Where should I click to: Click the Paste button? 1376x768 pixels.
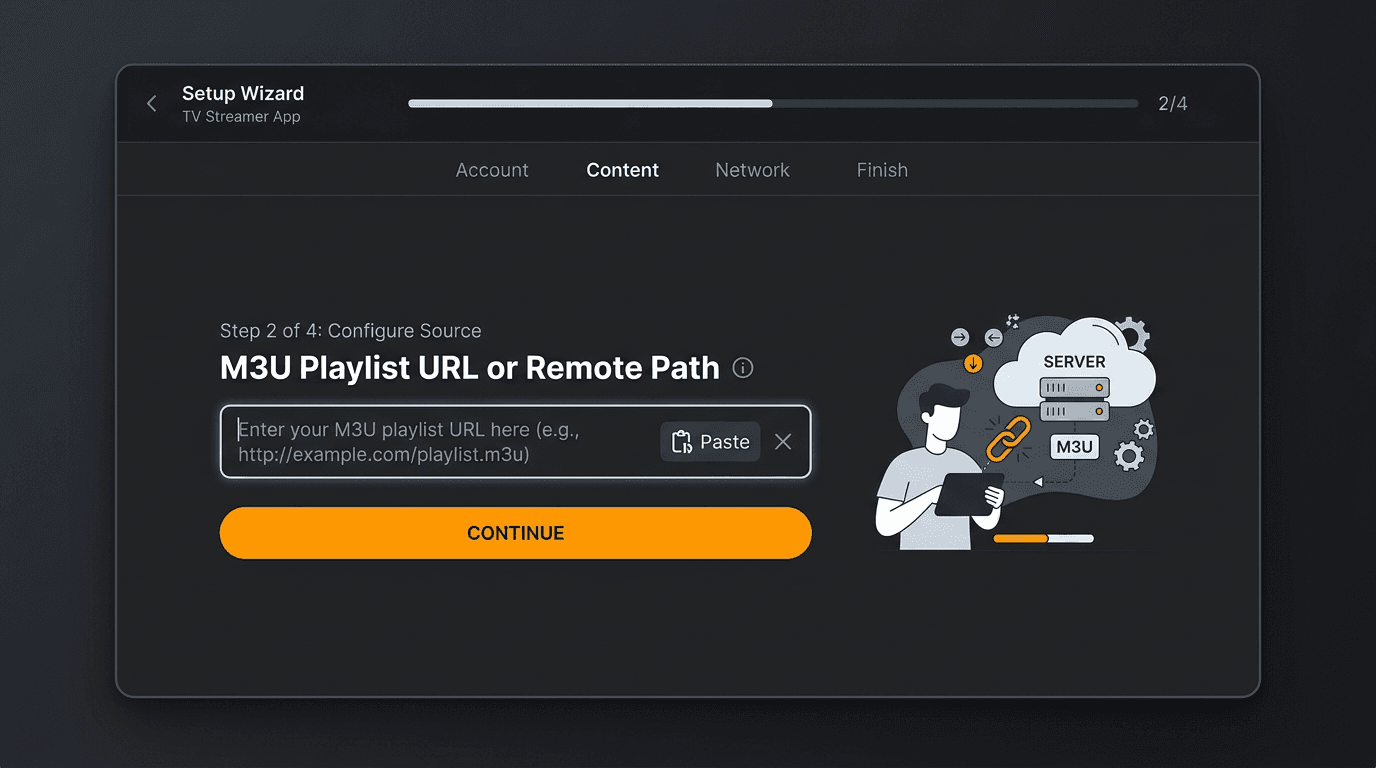(x=710, y=441)
